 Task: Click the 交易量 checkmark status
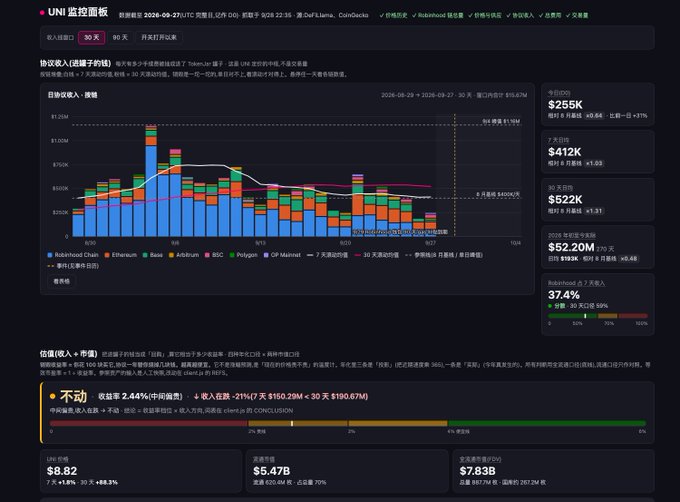coord(577,15)
